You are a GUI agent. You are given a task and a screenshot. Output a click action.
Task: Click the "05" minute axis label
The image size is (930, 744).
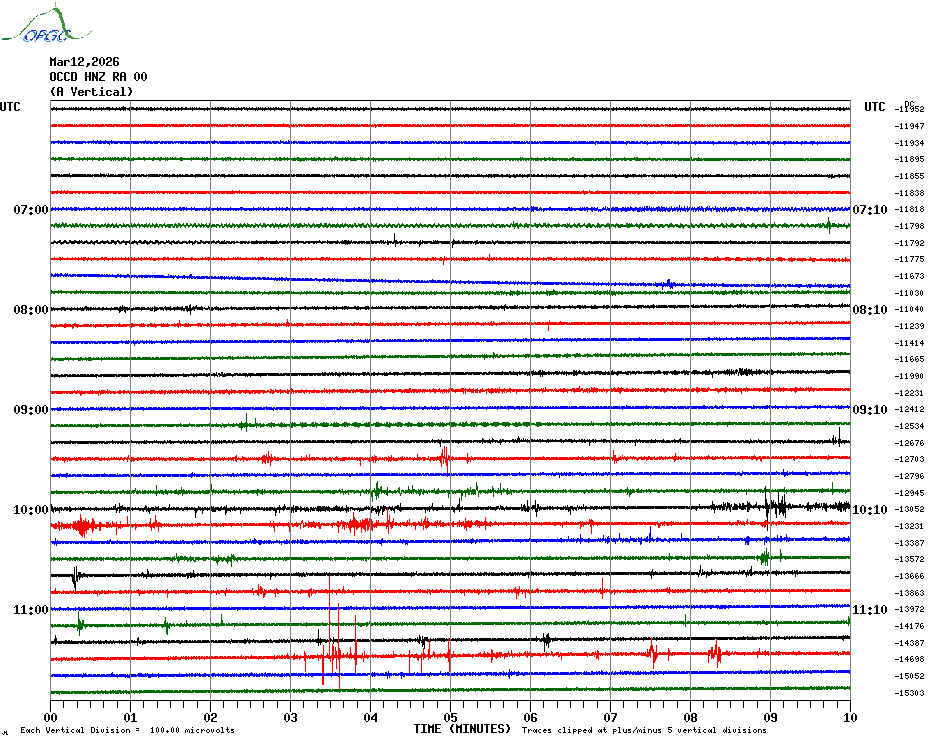pyautogui.click(x=450, y=717)
